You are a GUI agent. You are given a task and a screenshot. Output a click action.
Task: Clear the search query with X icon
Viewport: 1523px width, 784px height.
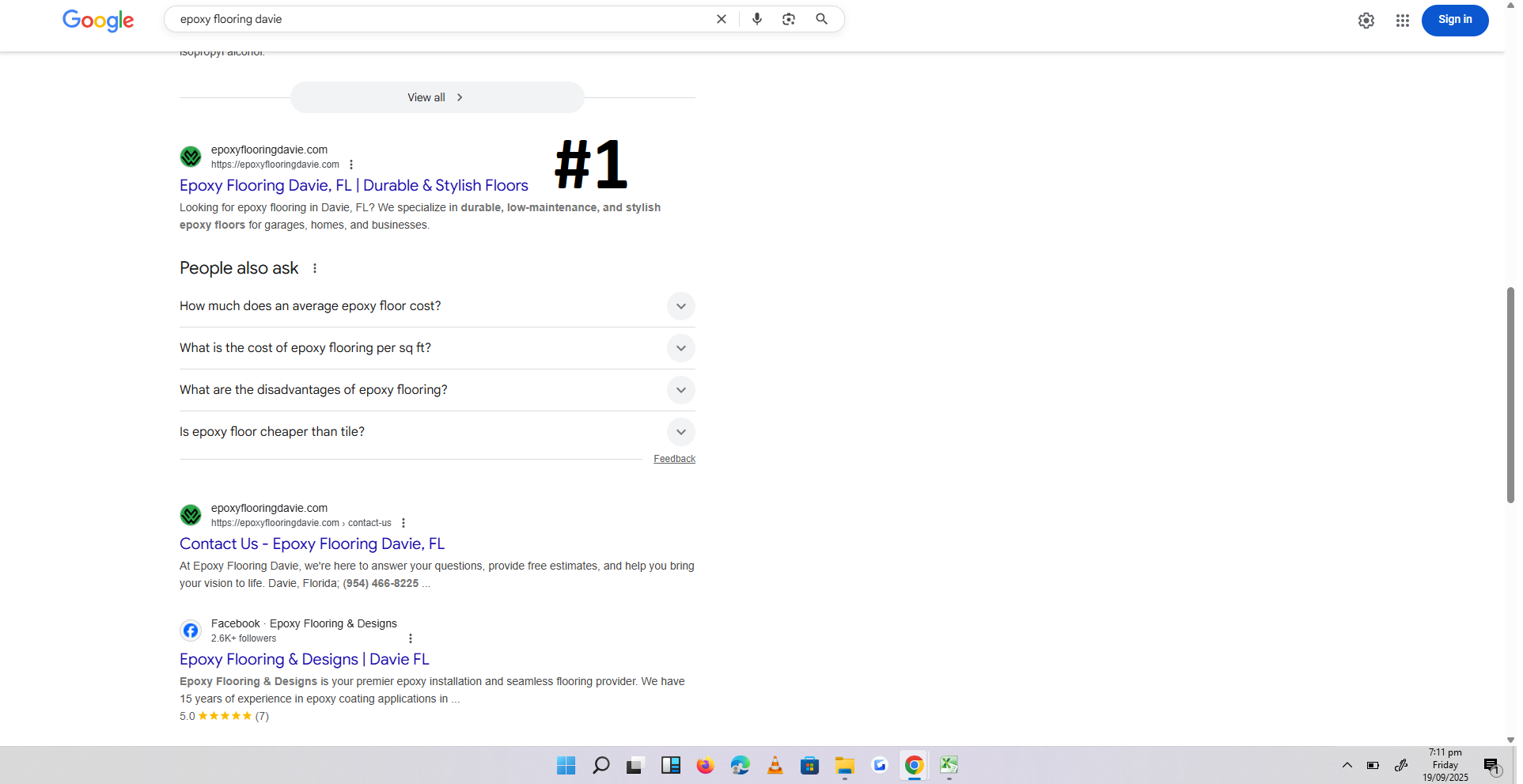click(x=721, y=19)
